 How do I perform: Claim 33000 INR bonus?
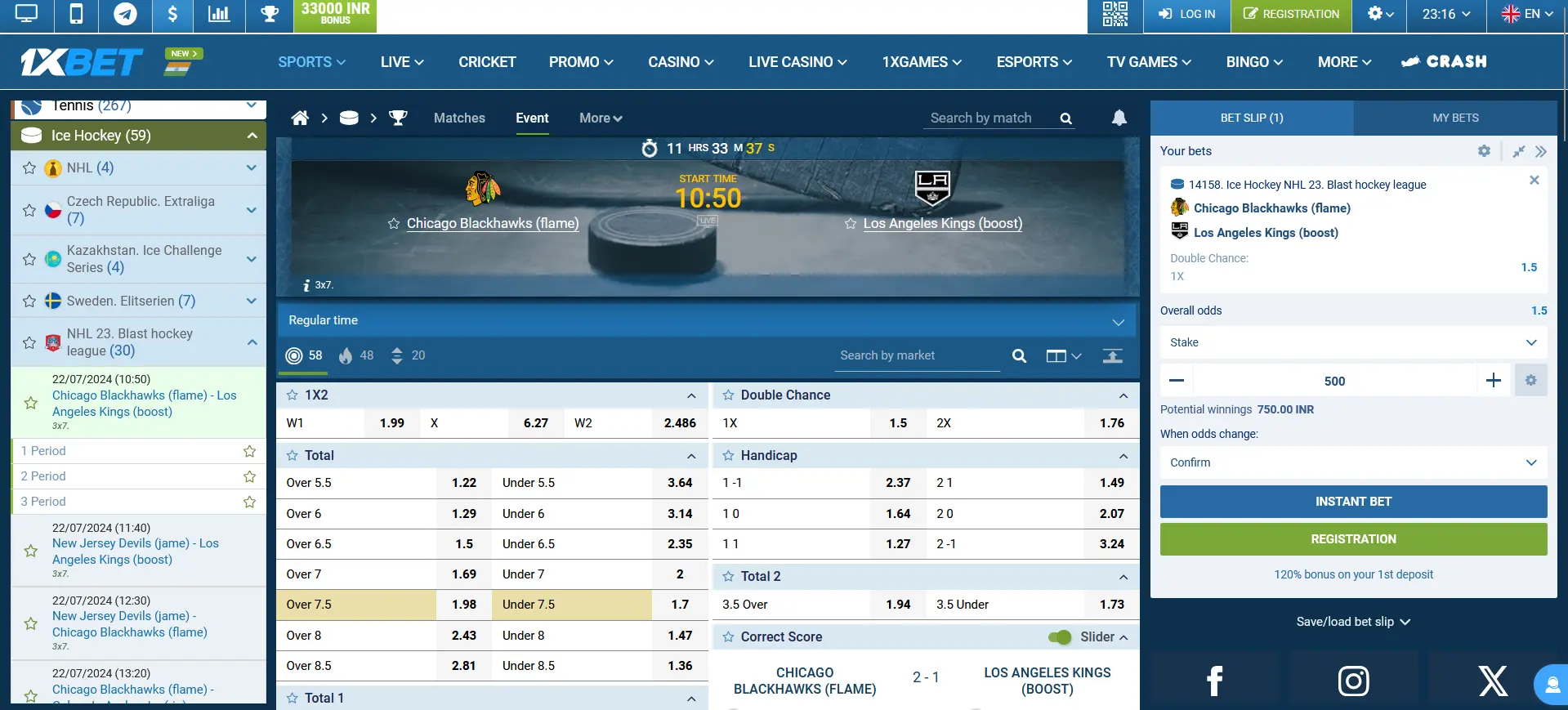click(x=335, y=14)
